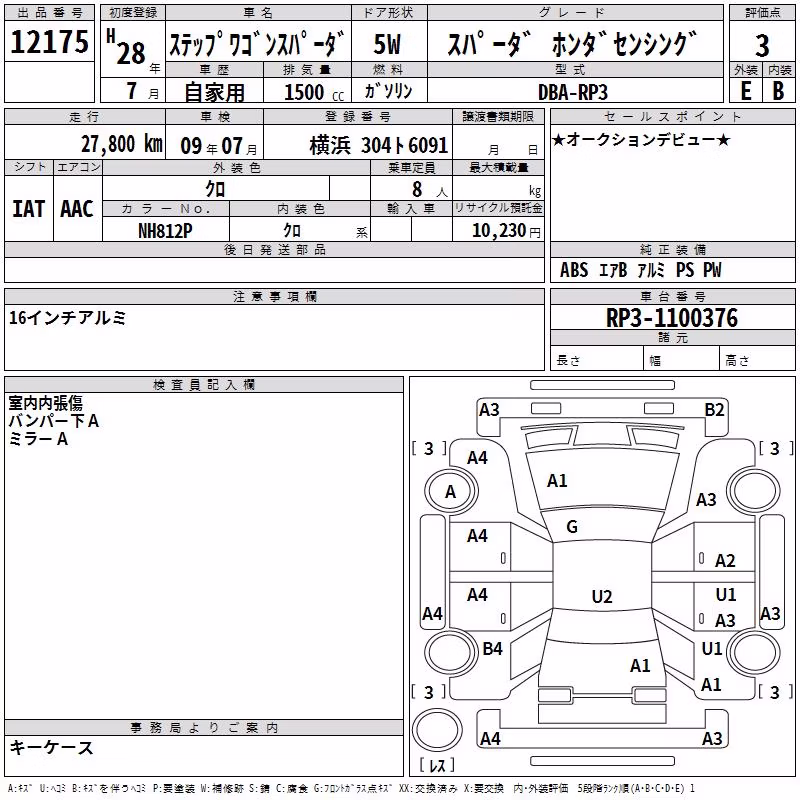Click the U2 roof dent mark
The height and width of the screenshot is (800, 800).
pyautogui.click(x=602, y=596)
